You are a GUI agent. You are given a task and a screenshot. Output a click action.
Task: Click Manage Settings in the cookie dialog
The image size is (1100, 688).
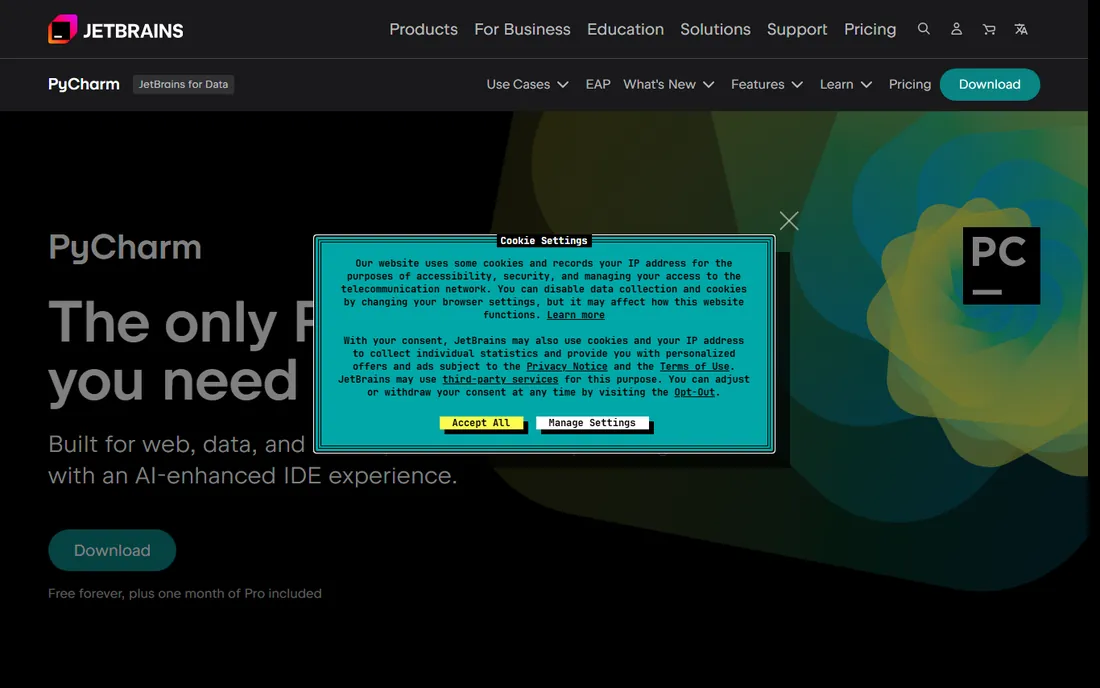click(x=592, y=423)
